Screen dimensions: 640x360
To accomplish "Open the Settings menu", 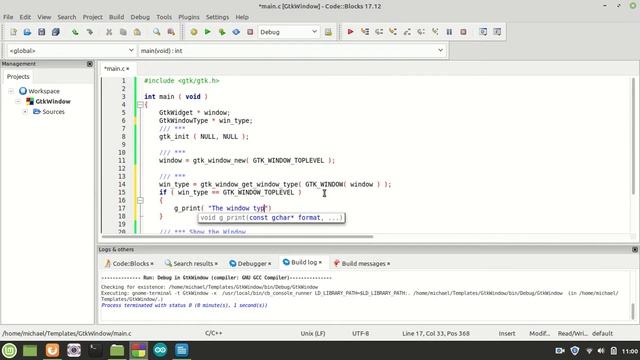I will 217,17.
